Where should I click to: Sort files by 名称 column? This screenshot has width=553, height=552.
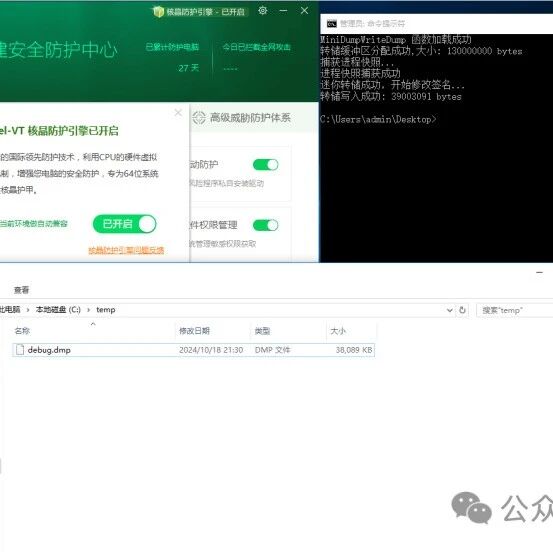[22, 331]
